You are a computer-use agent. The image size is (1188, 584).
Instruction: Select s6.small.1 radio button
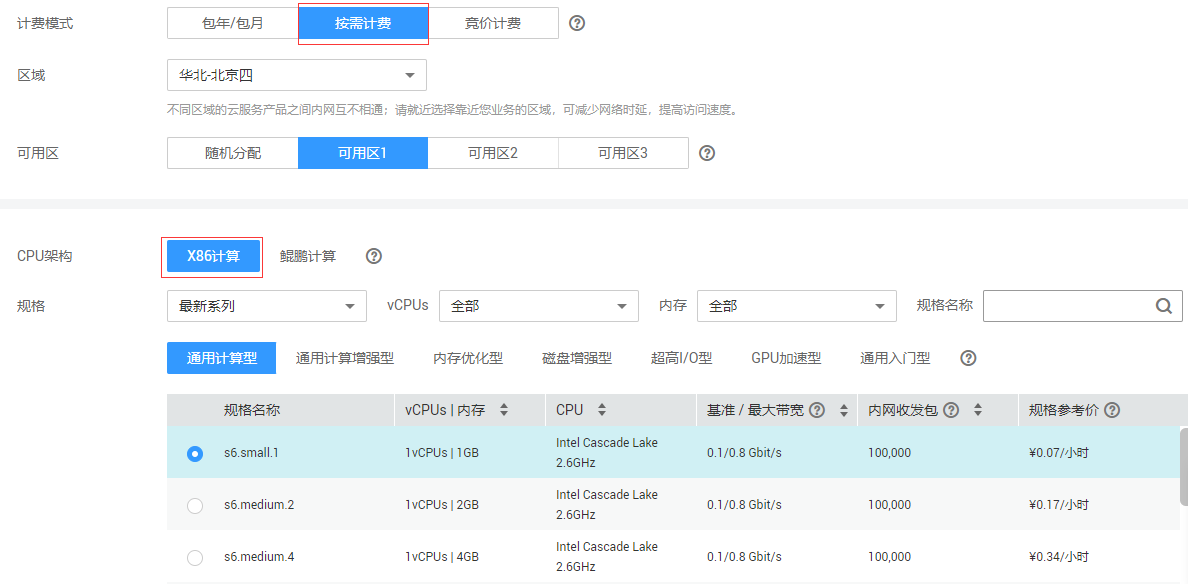(x=195, y=454)
